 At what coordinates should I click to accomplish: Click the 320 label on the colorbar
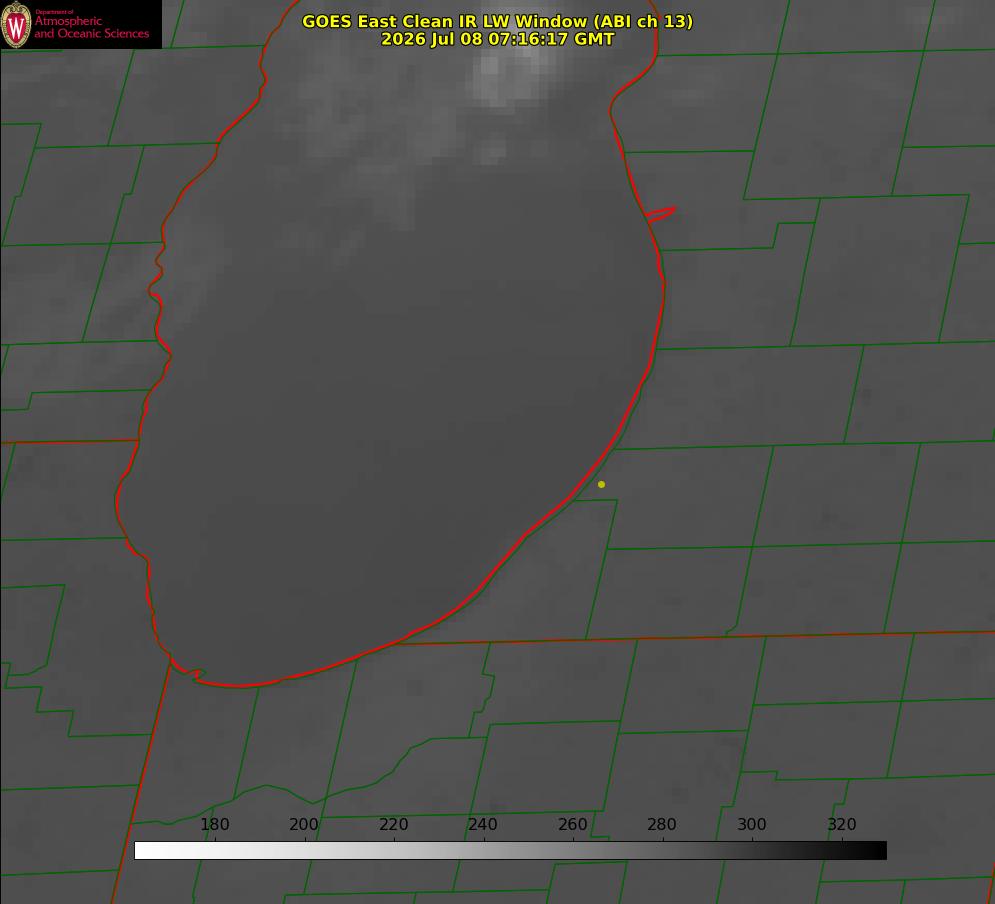click(842, 824)
